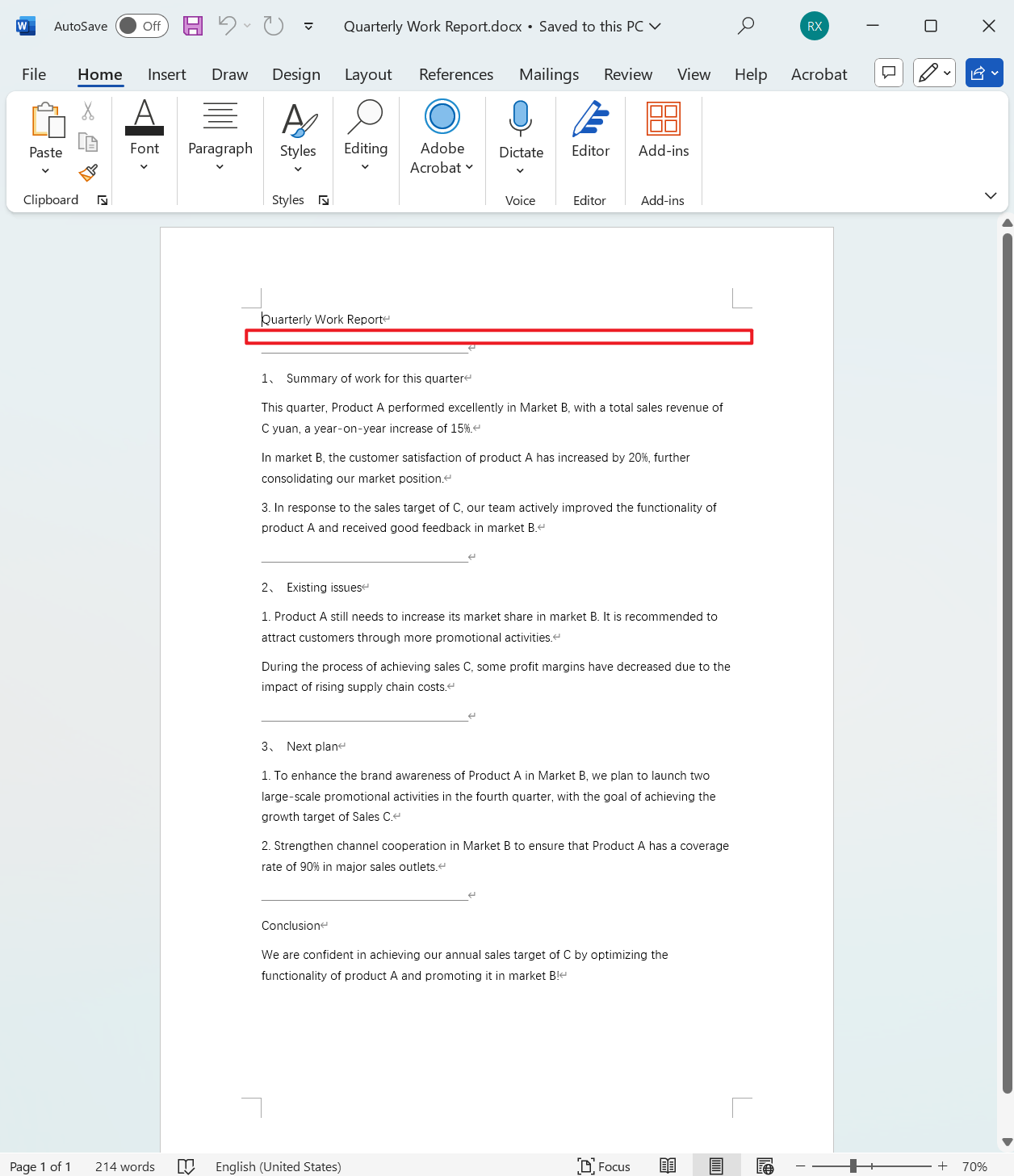Image resolution: width=1014 pixels, height=1176 pixels.
Task: Switch to the Insert tab
Action: 166,74
